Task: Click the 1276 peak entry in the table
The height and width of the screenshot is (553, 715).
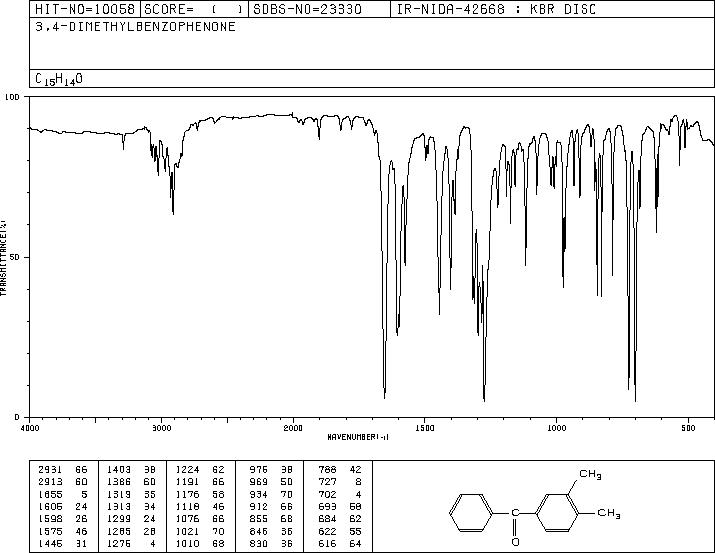Action: (131, 543)
